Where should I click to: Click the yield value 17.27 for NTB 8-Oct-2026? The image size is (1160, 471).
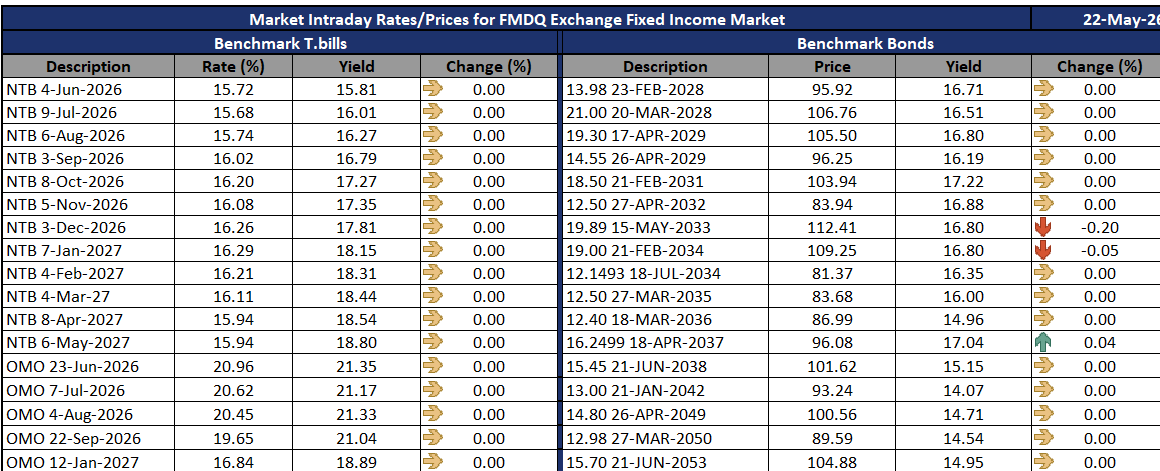click(357, 181)
